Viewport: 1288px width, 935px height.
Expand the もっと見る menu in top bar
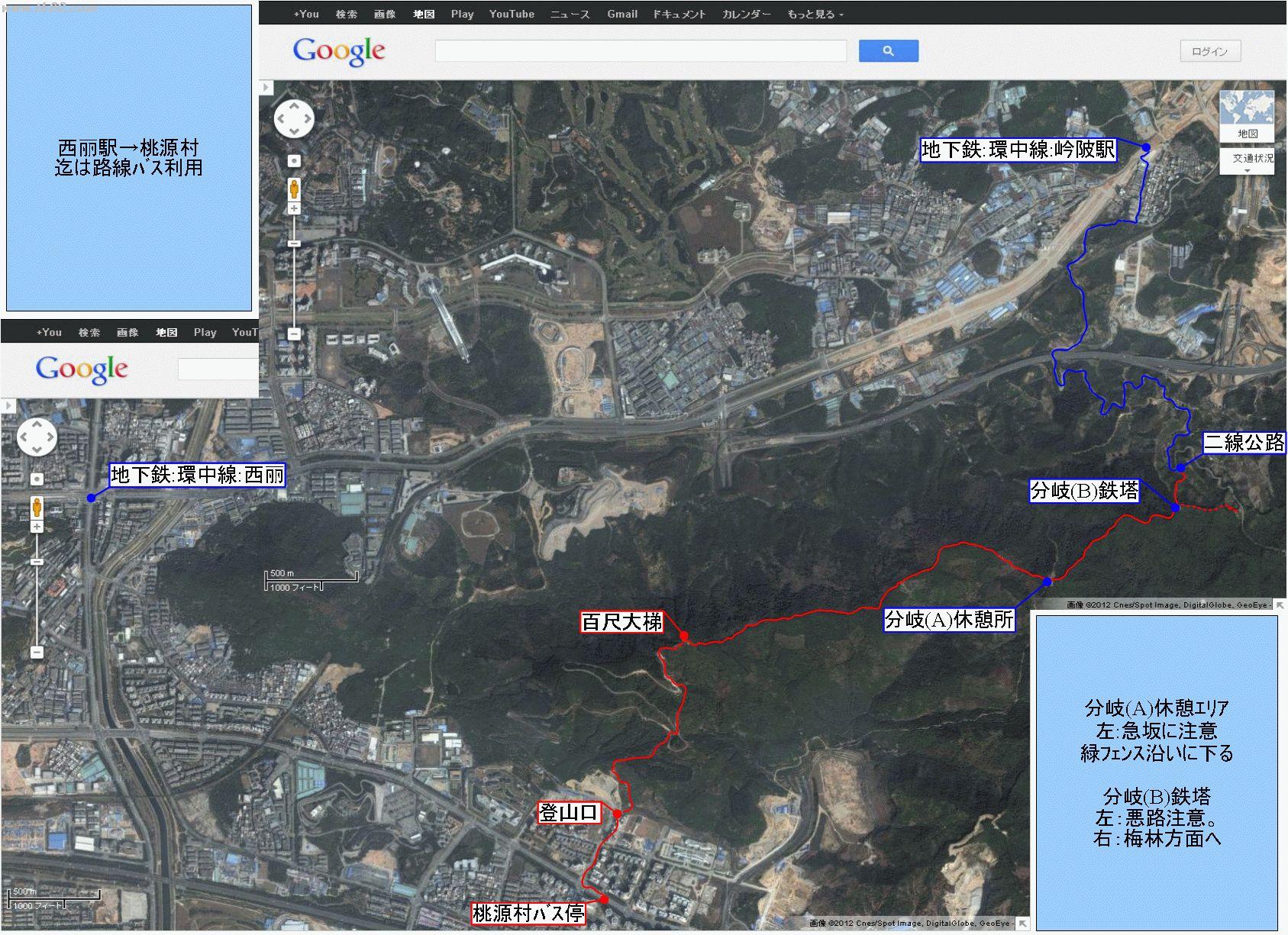pyautogui.click(x=815, y=15)
